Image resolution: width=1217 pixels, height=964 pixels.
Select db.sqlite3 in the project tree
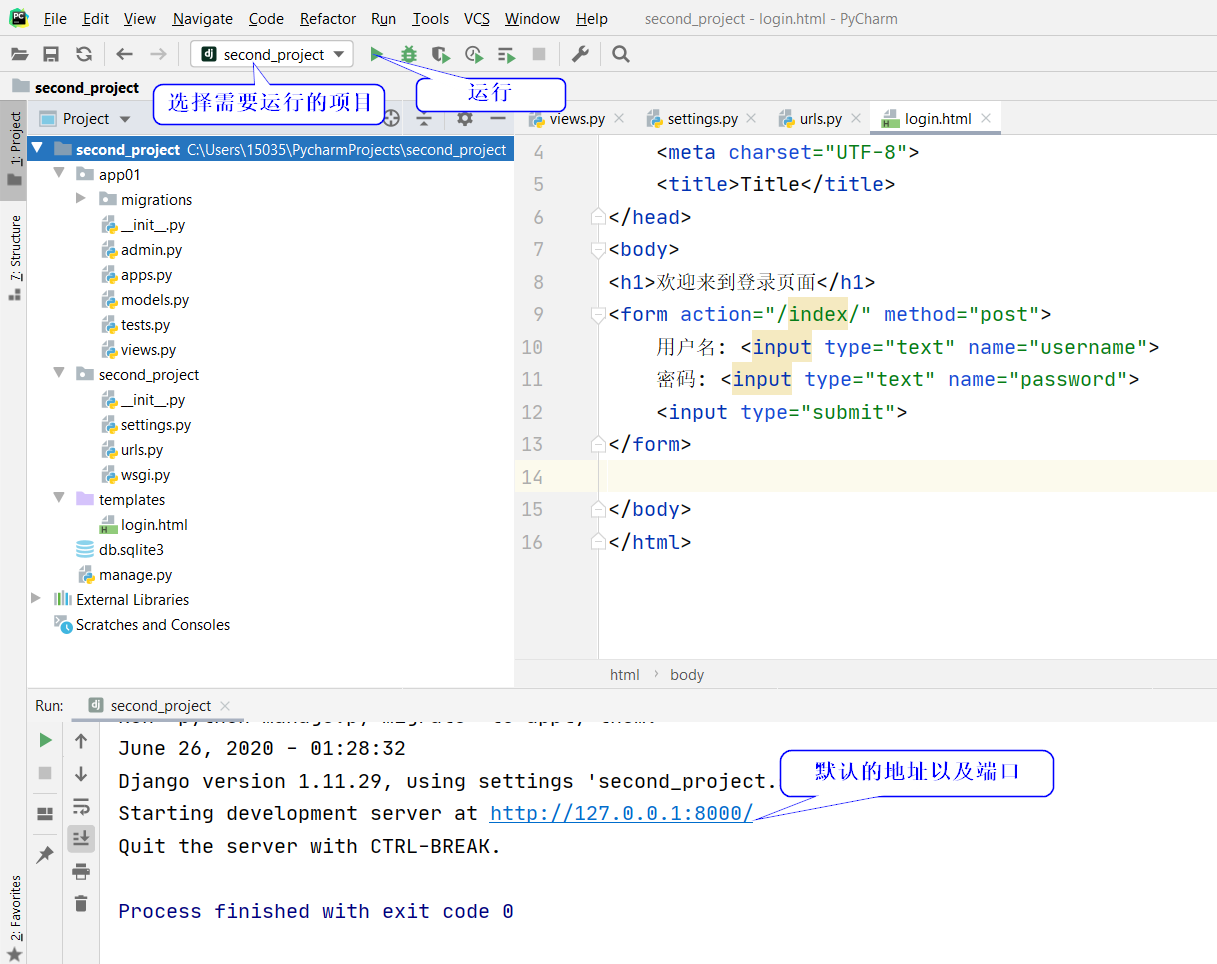pyautogui.click(x=131, y=549)
